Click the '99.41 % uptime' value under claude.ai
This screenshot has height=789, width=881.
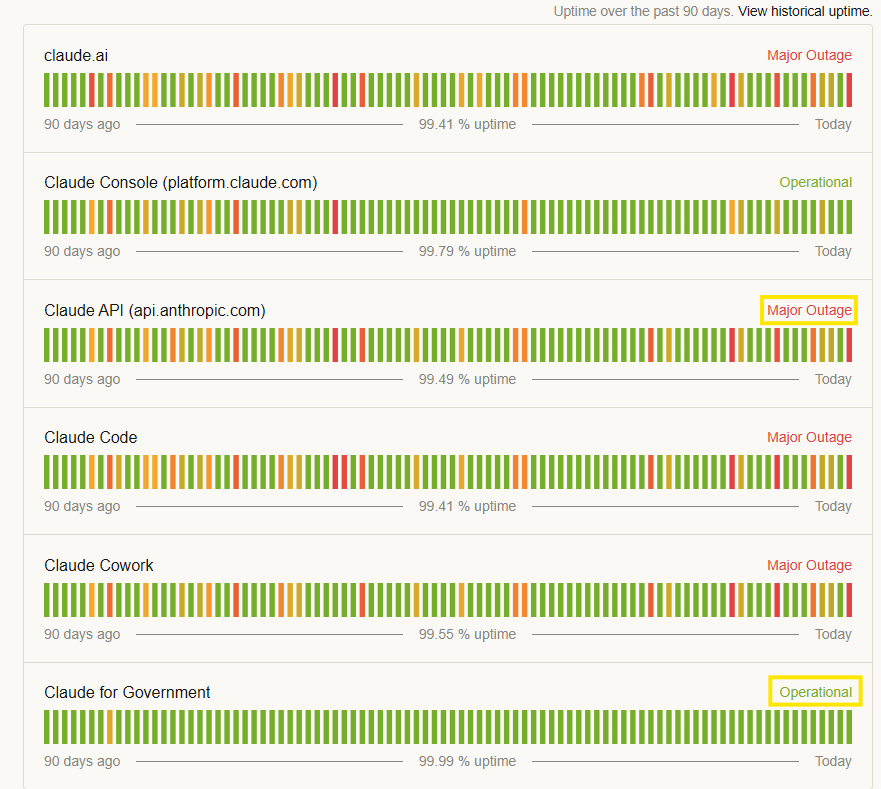pos(467,124)
